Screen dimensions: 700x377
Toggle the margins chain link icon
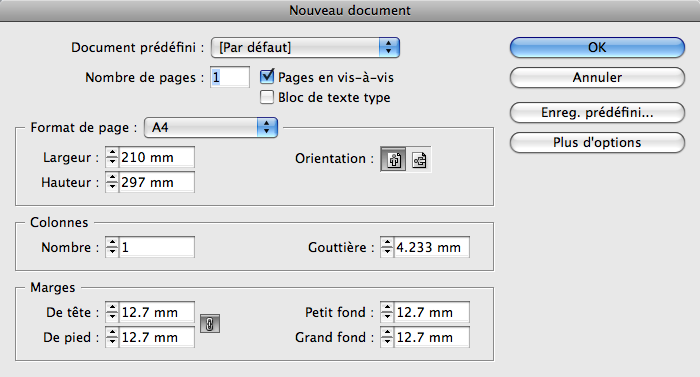[210, 324]
